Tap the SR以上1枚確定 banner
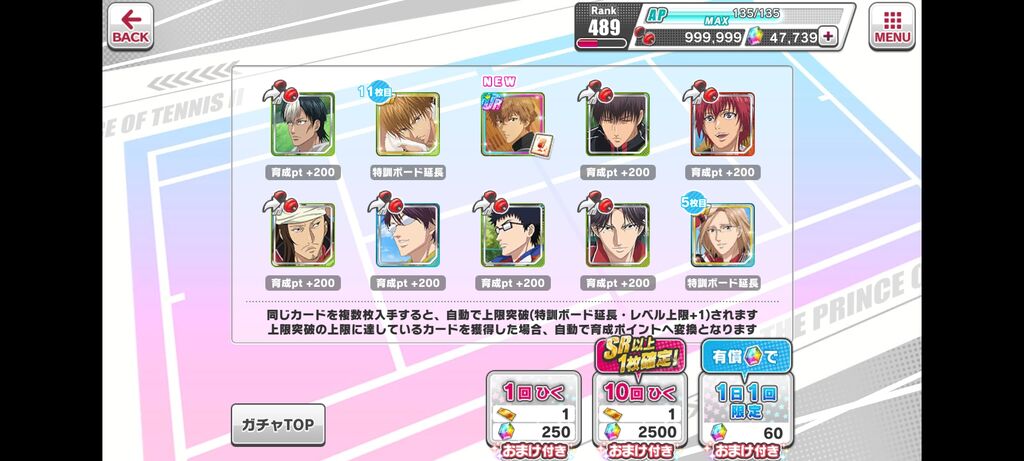Image resolution: width=1024 pixels, height=461 pixels. tap(637, 356)
